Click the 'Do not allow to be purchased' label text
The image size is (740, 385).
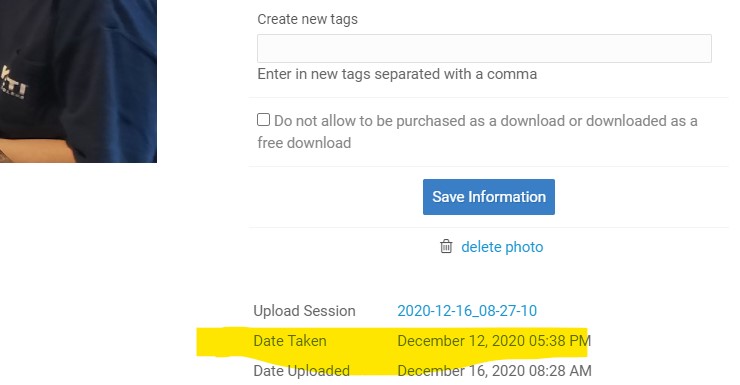coord(486,121)
